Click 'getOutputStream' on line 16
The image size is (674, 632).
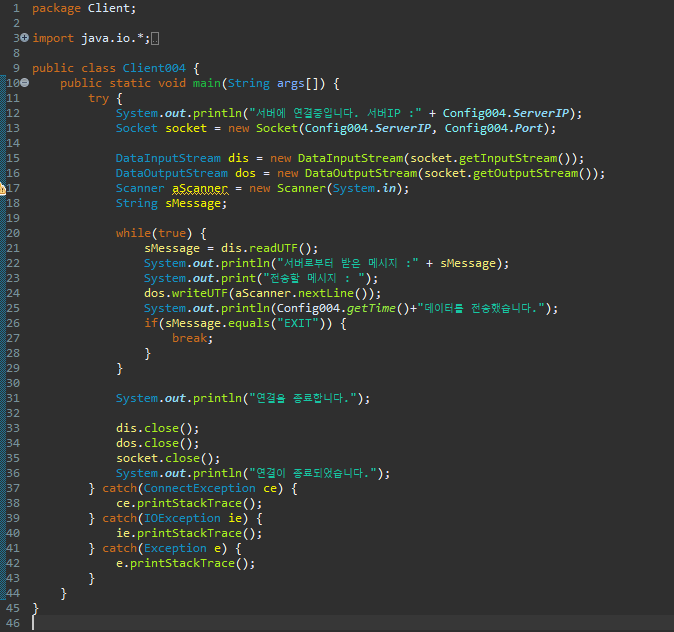(x=525, y=173)
